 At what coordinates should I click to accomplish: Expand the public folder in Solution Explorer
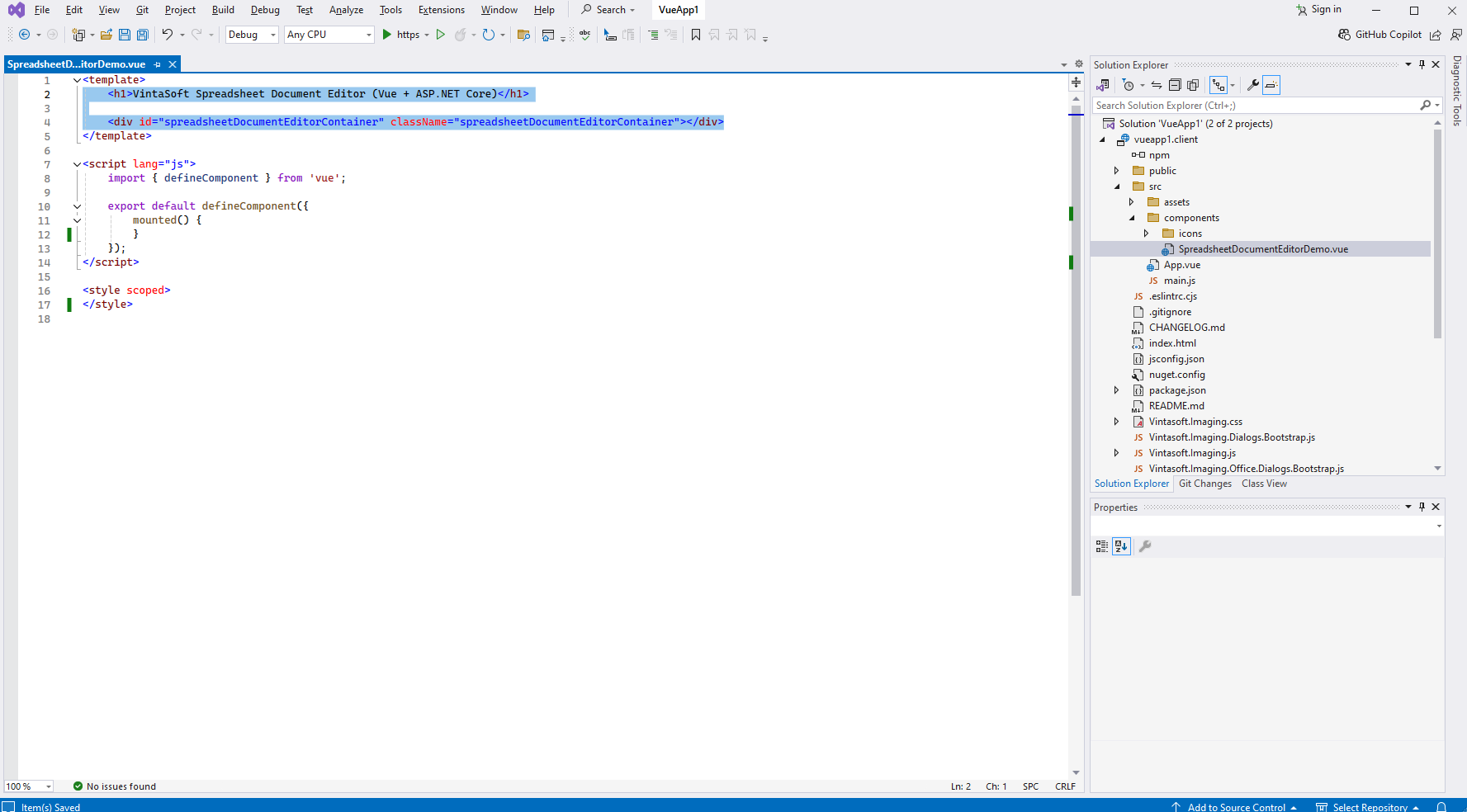point(1117,171)
